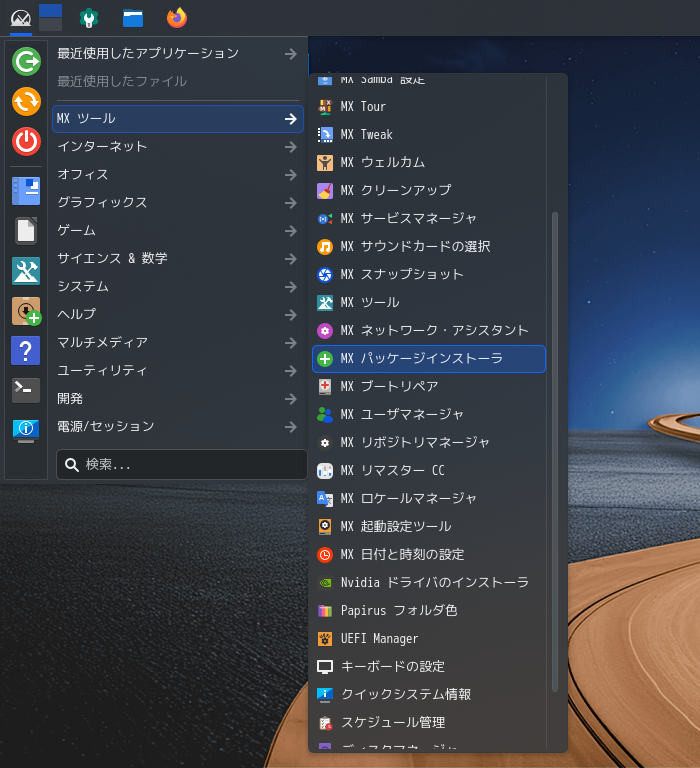This screenshot has height=768, width=700.
Task: Expand the インターネット category arrow
Action: pos(291,146)
